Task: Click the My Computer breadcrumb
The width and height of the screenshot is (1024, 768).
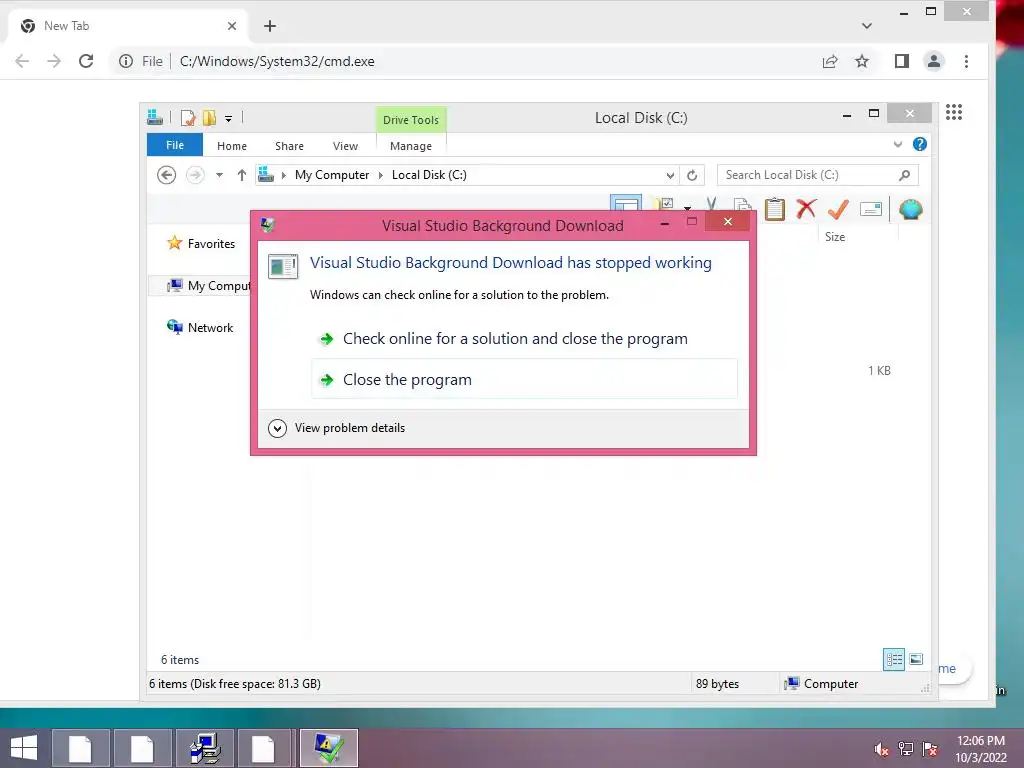Action: click(332, 175)
